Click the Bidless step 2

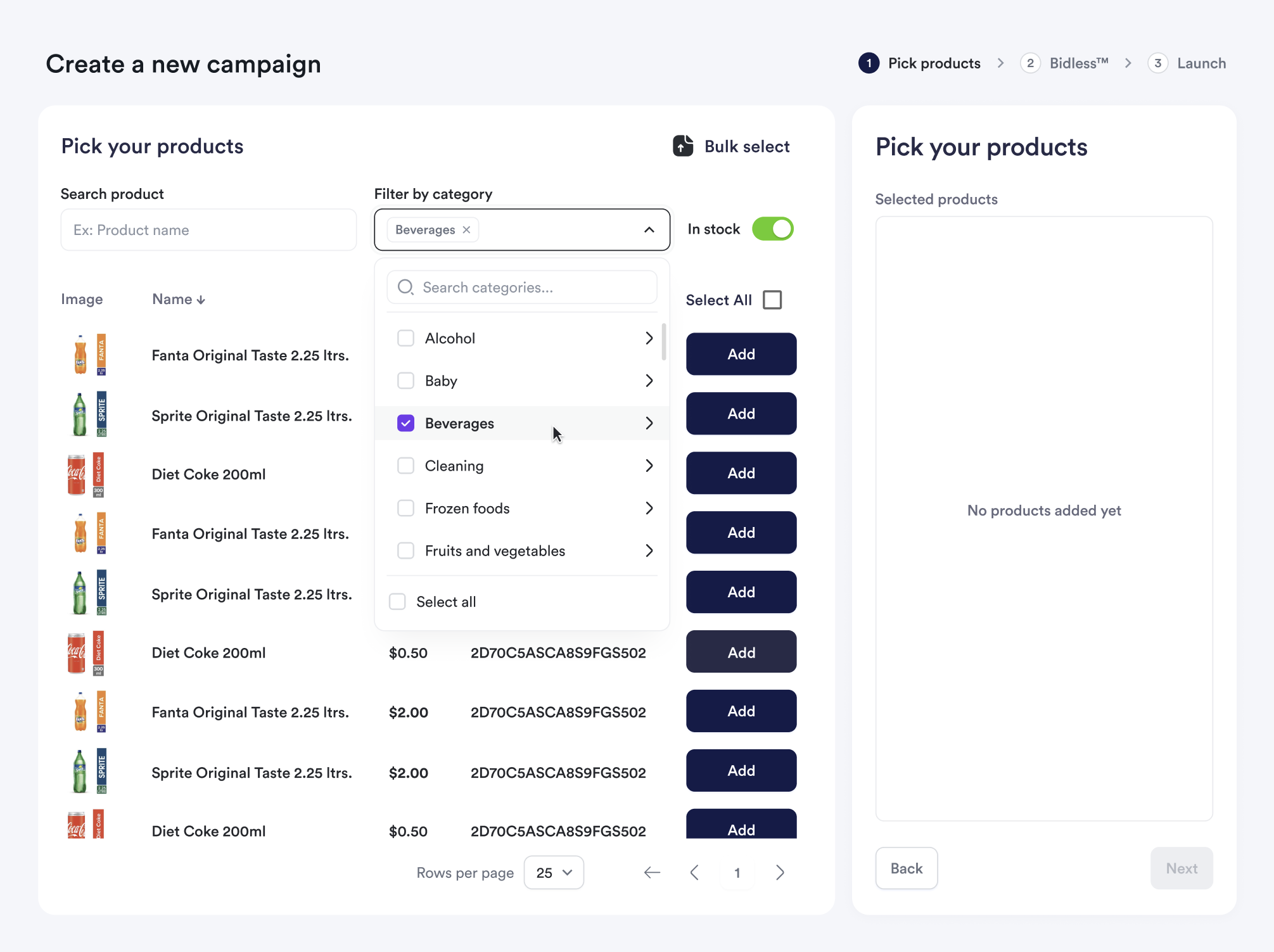click(1064, 63)
